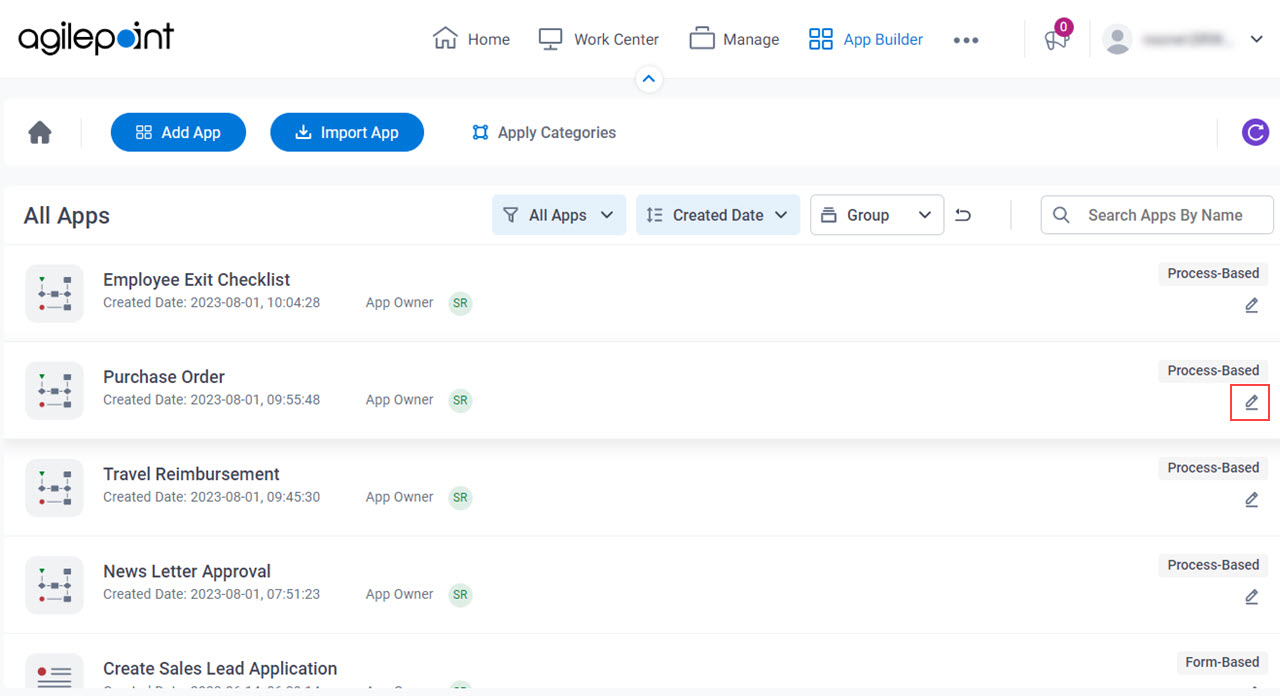This screenshot has width=1280, height=696.
Task: Open the more options ellipsis menu
Action: point(966,40)
